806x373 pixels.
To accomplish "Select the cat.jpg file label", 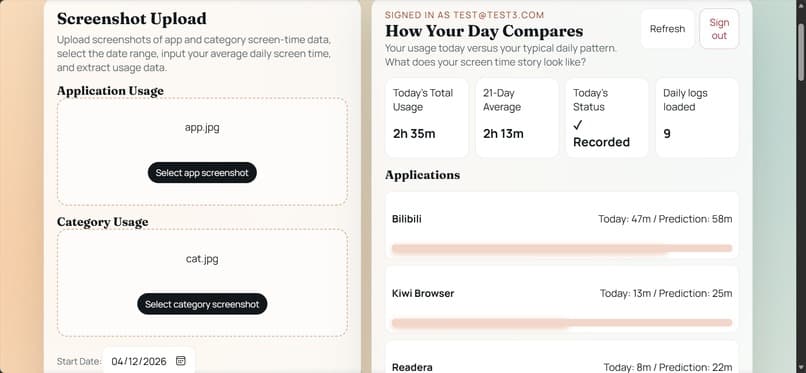I will (202, 259).
